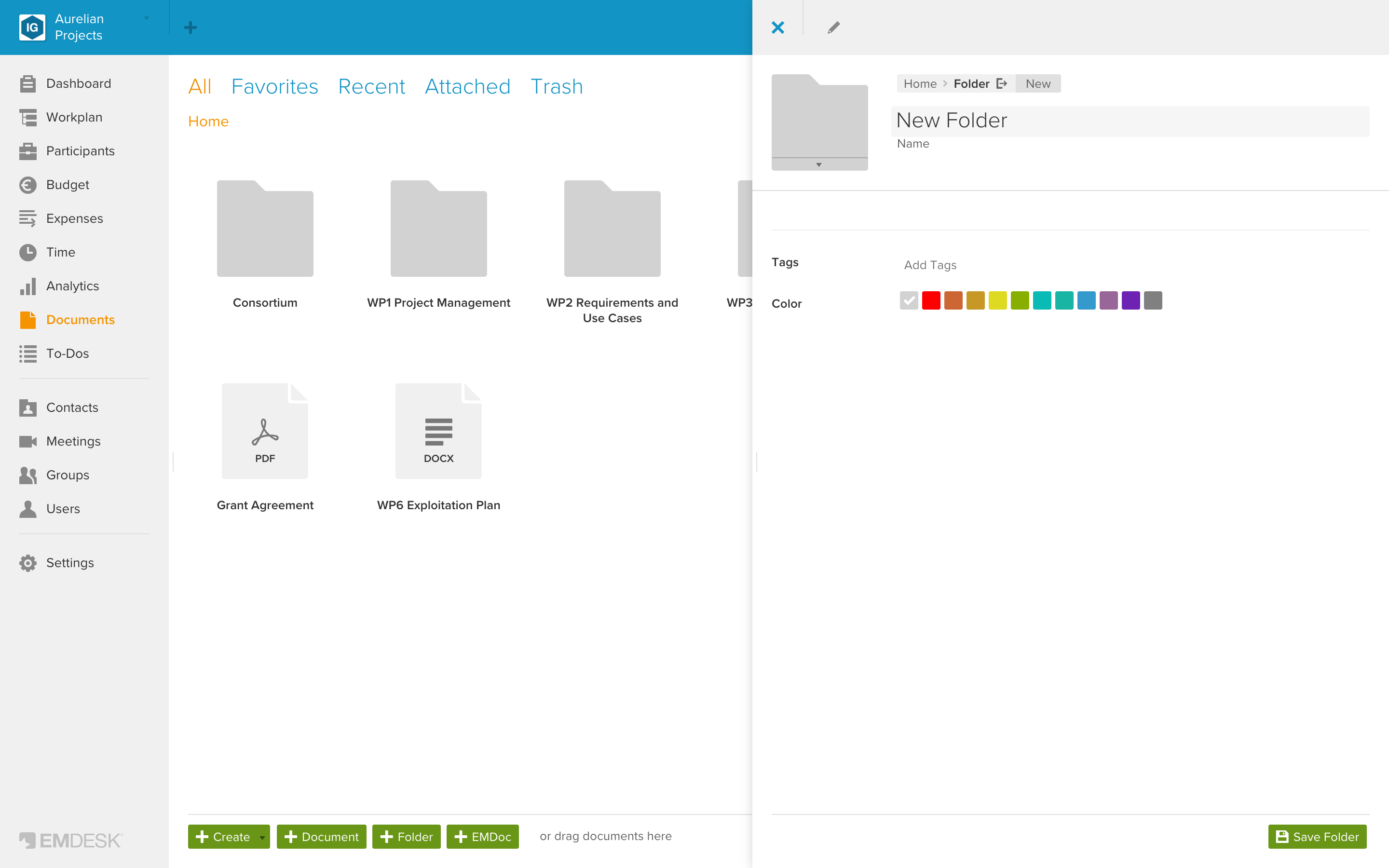Click the plus icon in top bar
This screenshot has height=868, width=1389.
click(191, 27)
